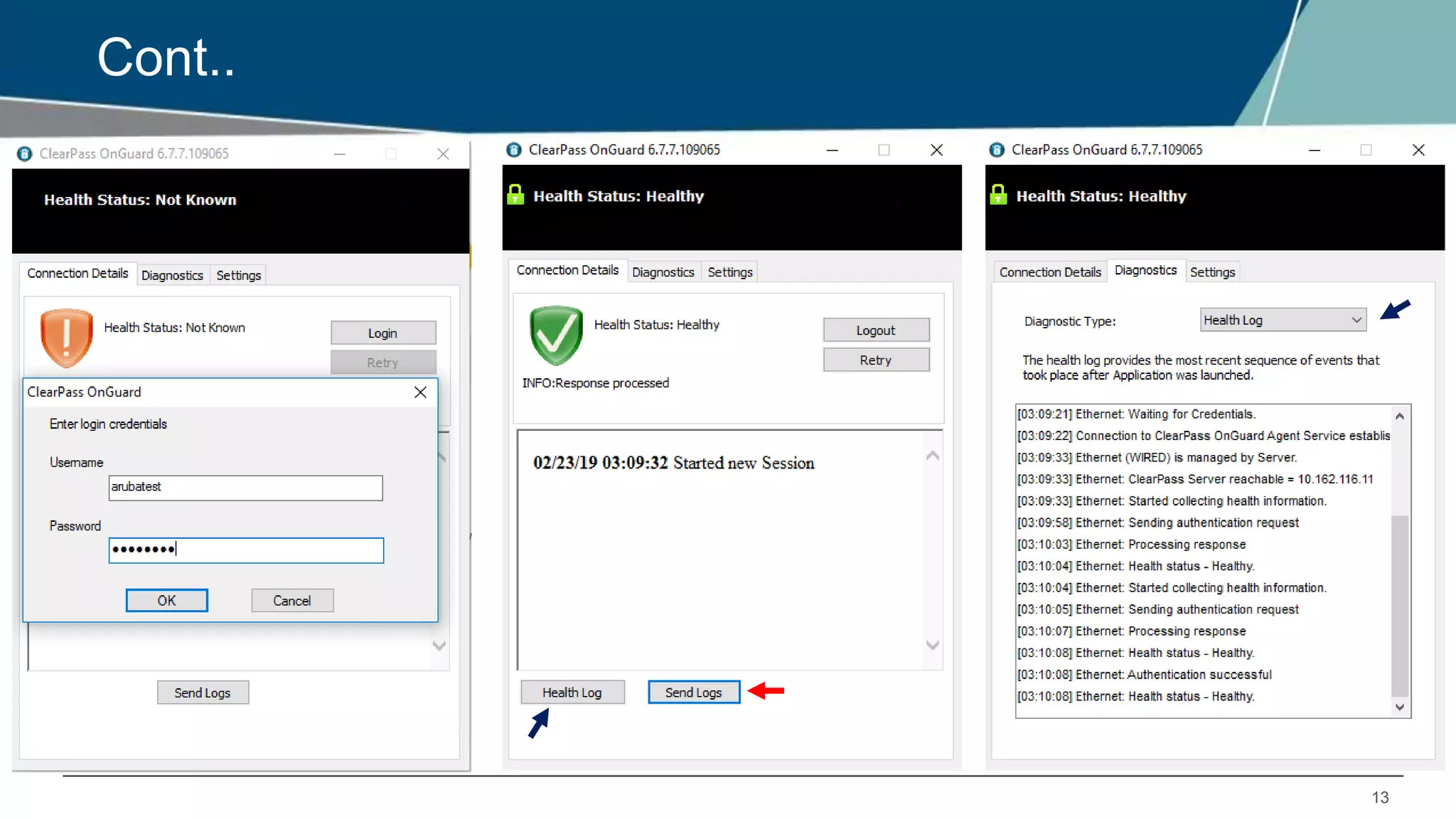Click the green healthy shield checkmark icon
1456x819 pixels.
tap(556, 335)
